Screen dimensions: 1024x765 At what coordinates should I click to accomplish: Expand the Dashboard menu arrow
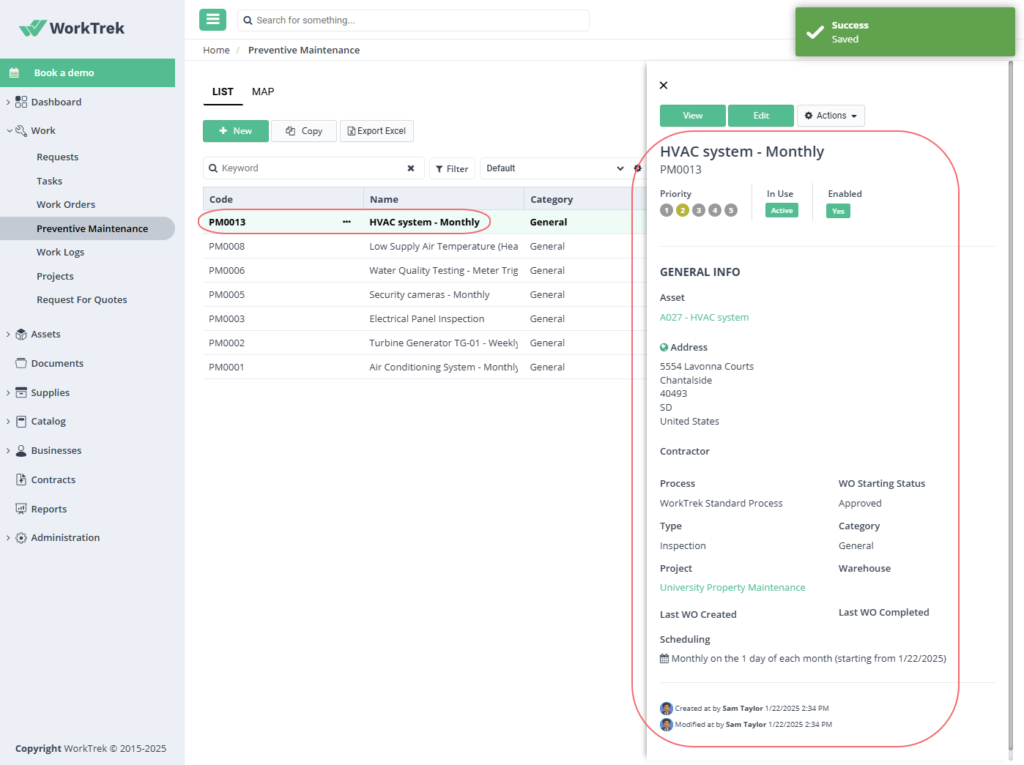point(8,102)
